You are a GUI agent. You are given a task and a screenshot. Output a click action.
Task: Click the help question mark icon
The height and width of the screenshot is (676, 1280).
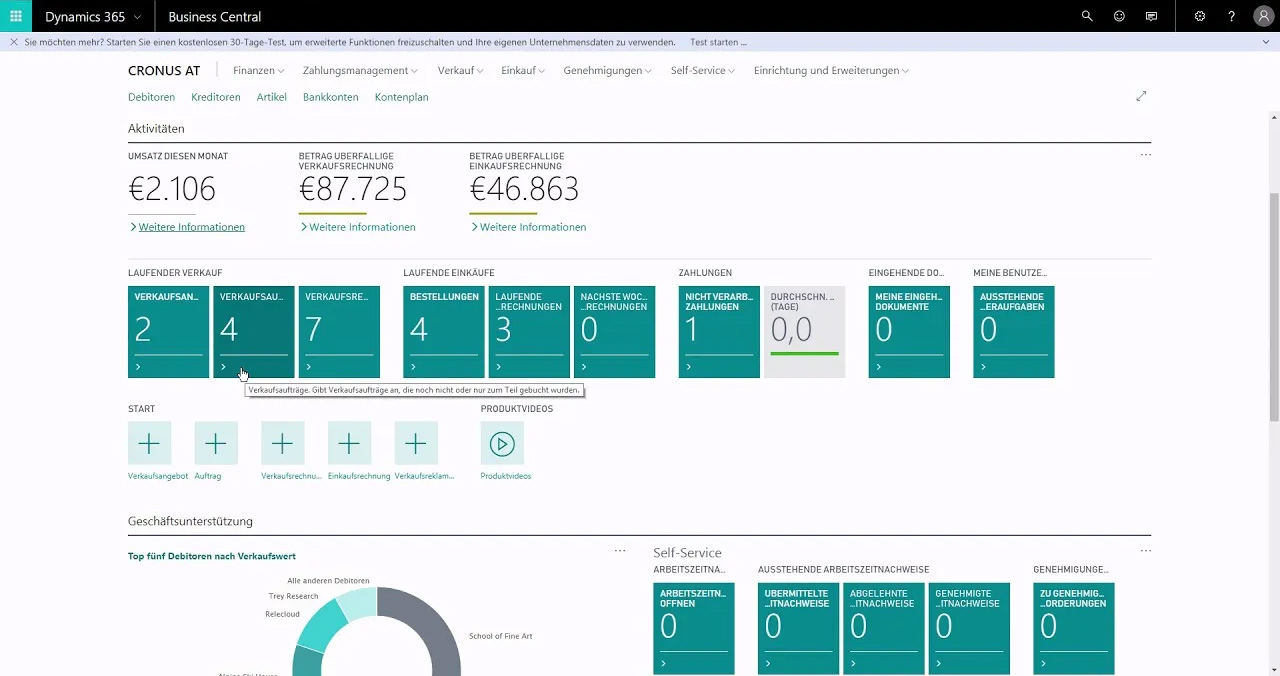[1232, 16]
